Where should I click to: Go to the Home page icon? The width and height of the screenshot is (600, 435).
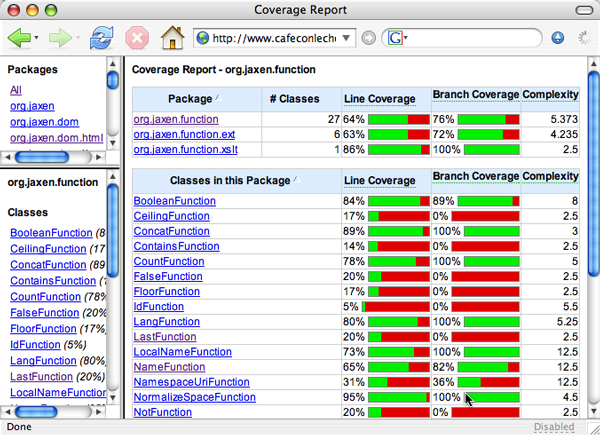[173, 38]
